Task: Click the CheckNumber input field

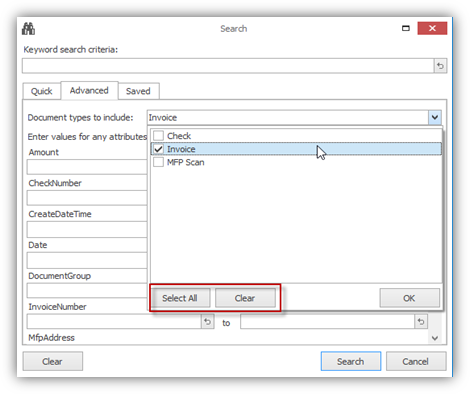Action: point(87,198)
